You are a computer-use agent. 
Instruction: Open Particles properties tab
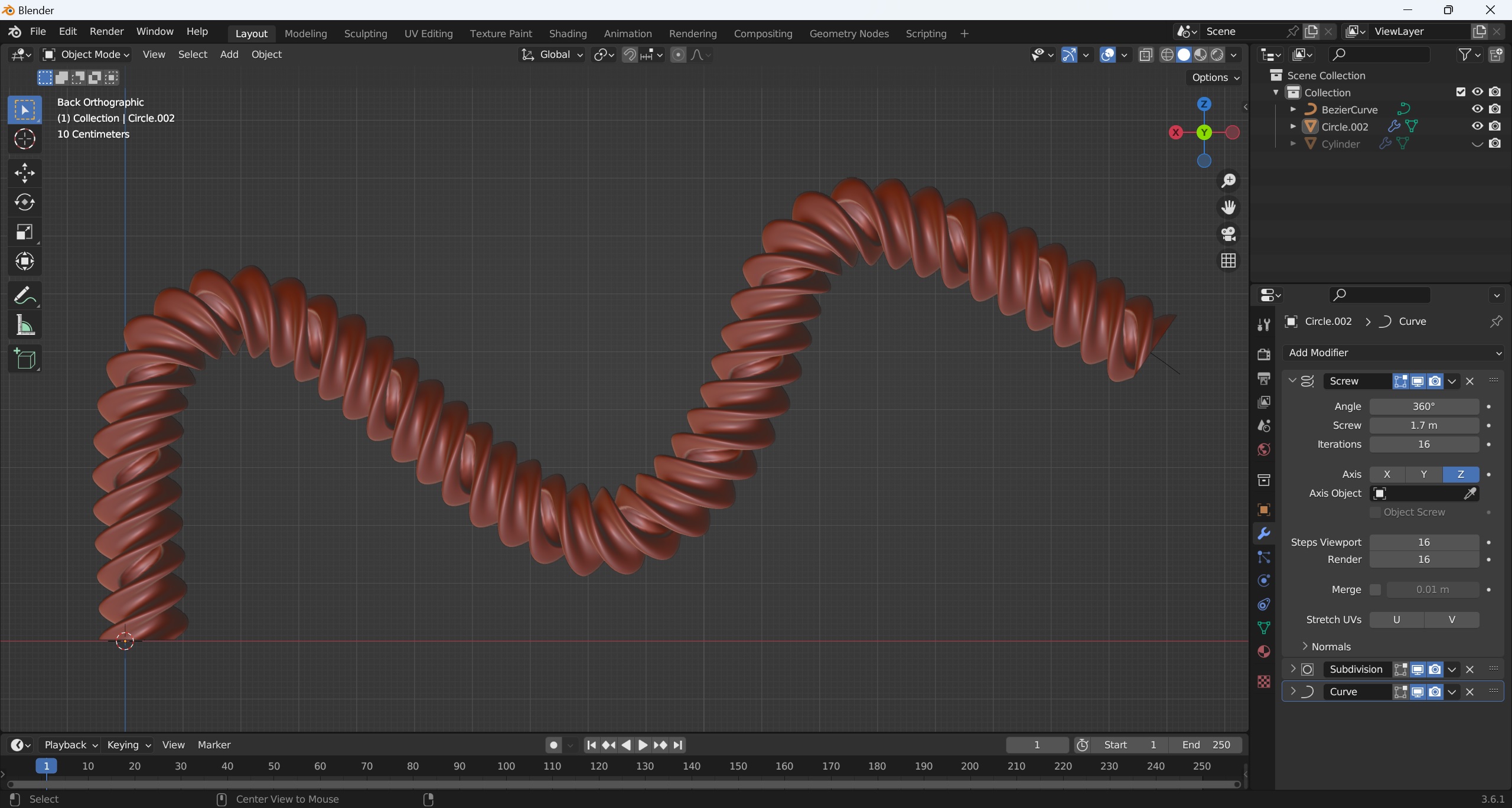[1264, 557]
